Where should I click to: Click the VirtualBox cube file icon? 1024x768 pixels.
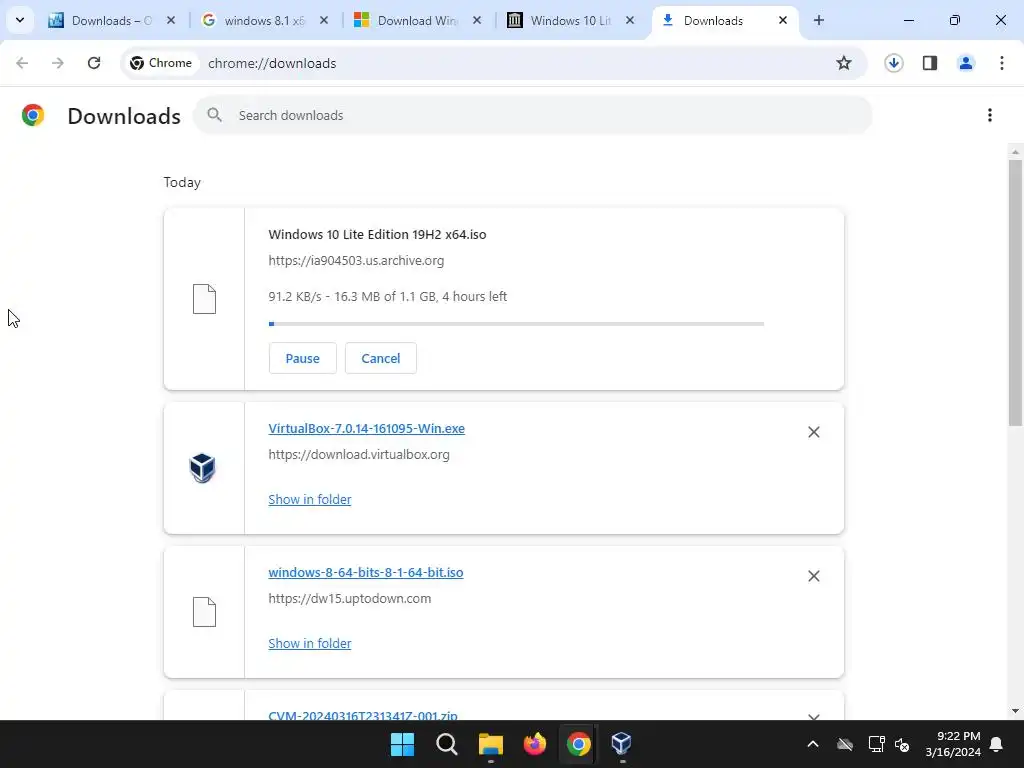202,468
